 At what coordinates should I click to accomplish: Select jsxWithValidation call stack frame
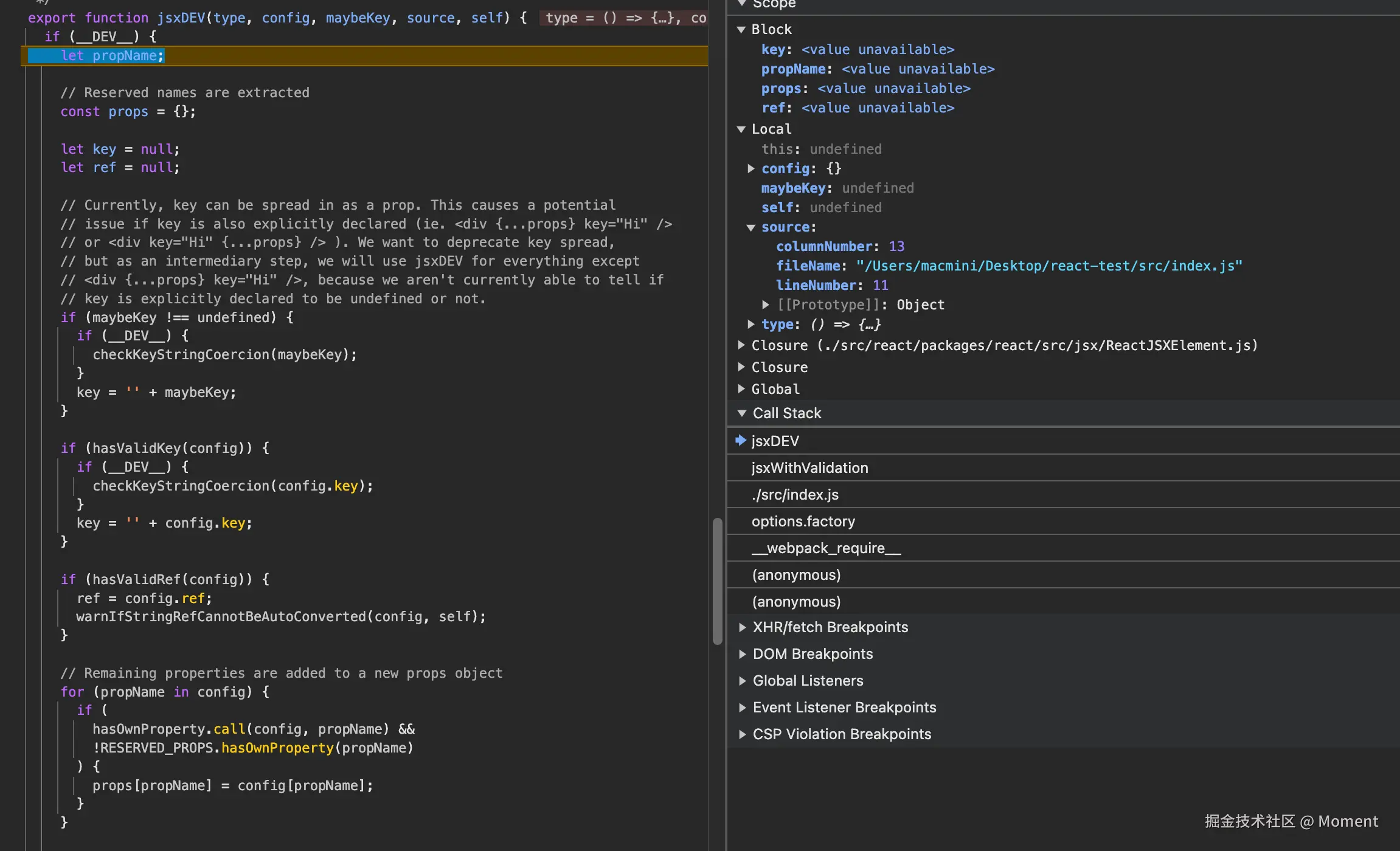[809, 468]
